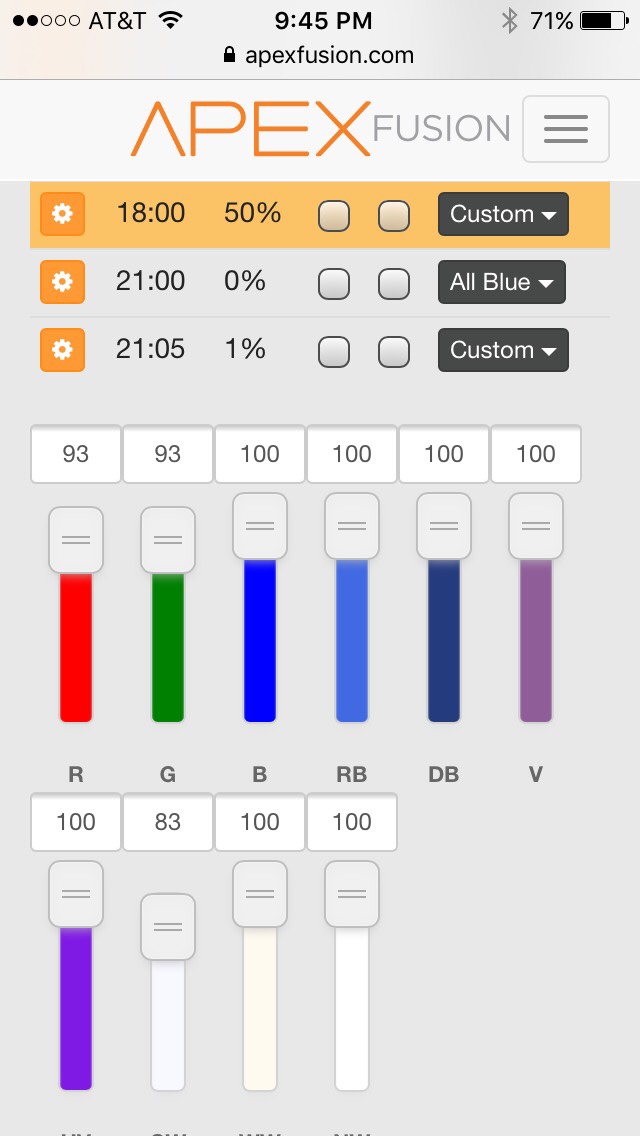The width and height of the screenshot is (640, 1136).
Task: Click the gear icon for 21:05 row
Action: click(62, 350)
